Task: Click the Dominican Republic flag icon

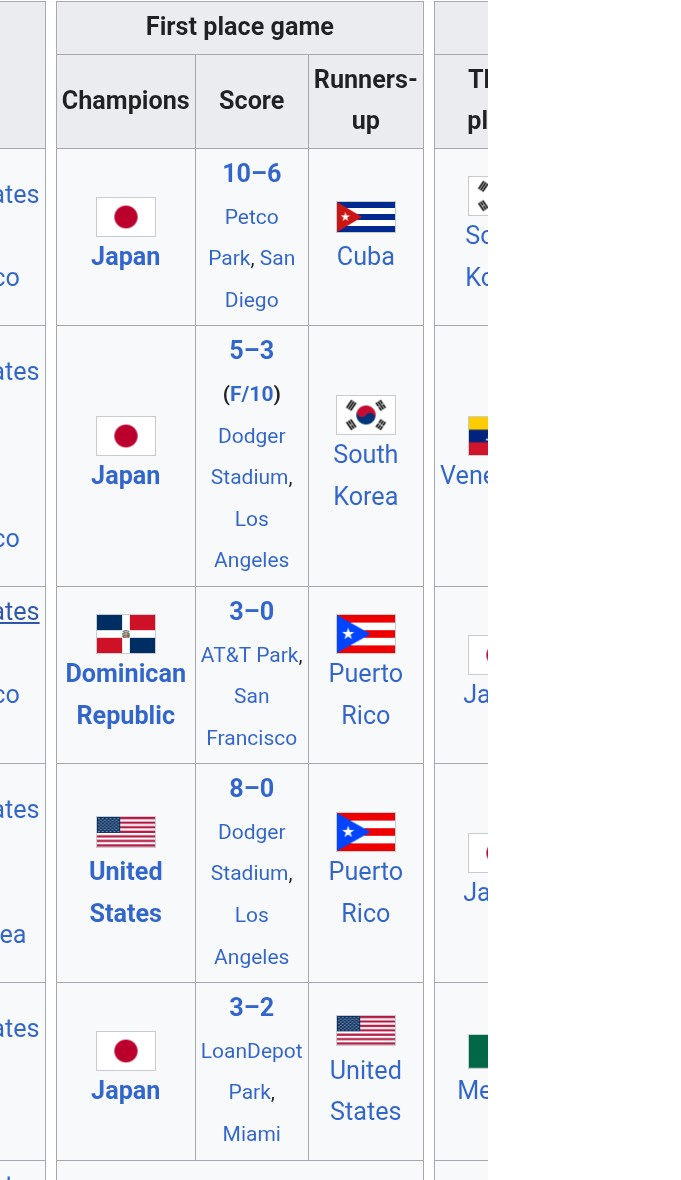Action: coord(126,634)
